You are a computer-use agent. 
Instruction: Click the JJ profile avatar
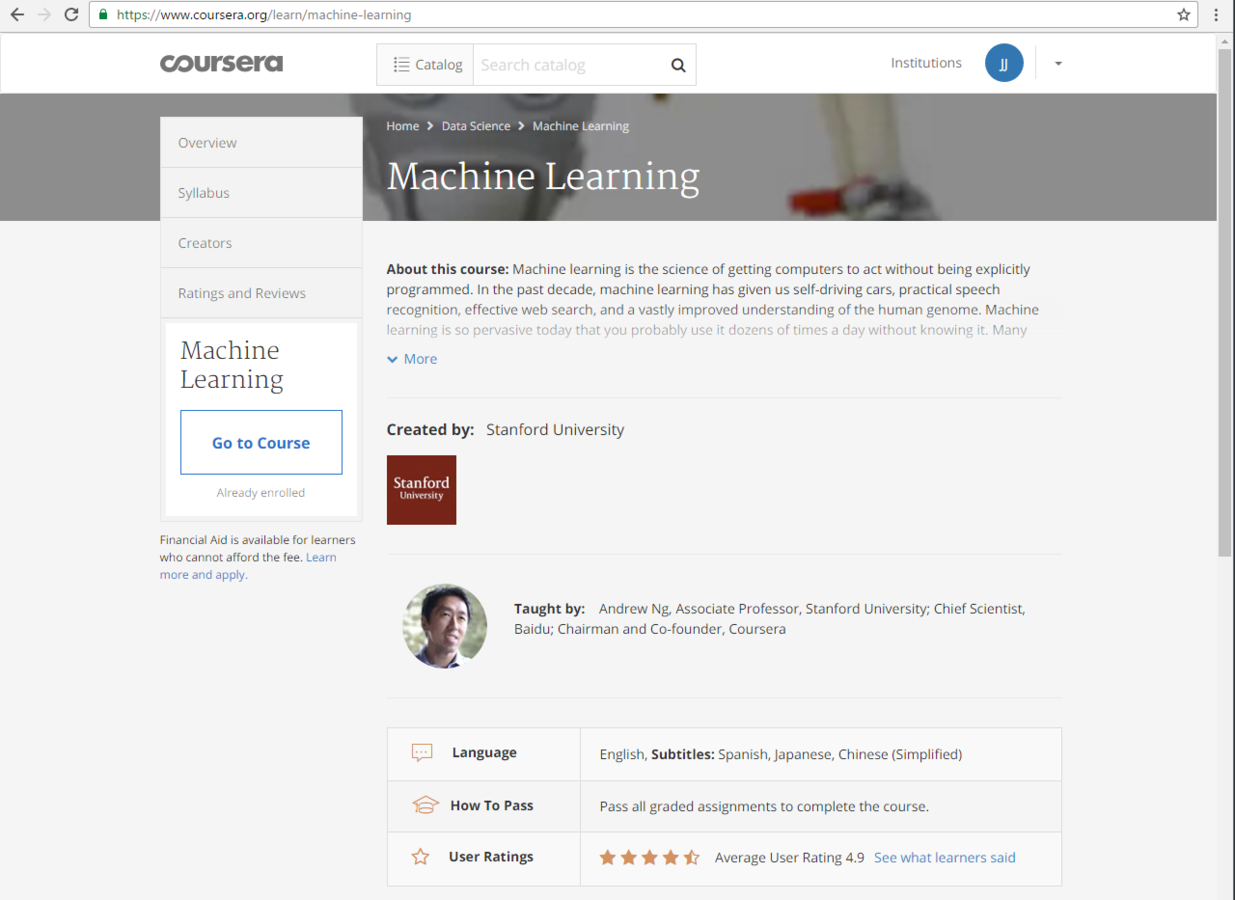pyautogui.click(x=1004, y=63)
